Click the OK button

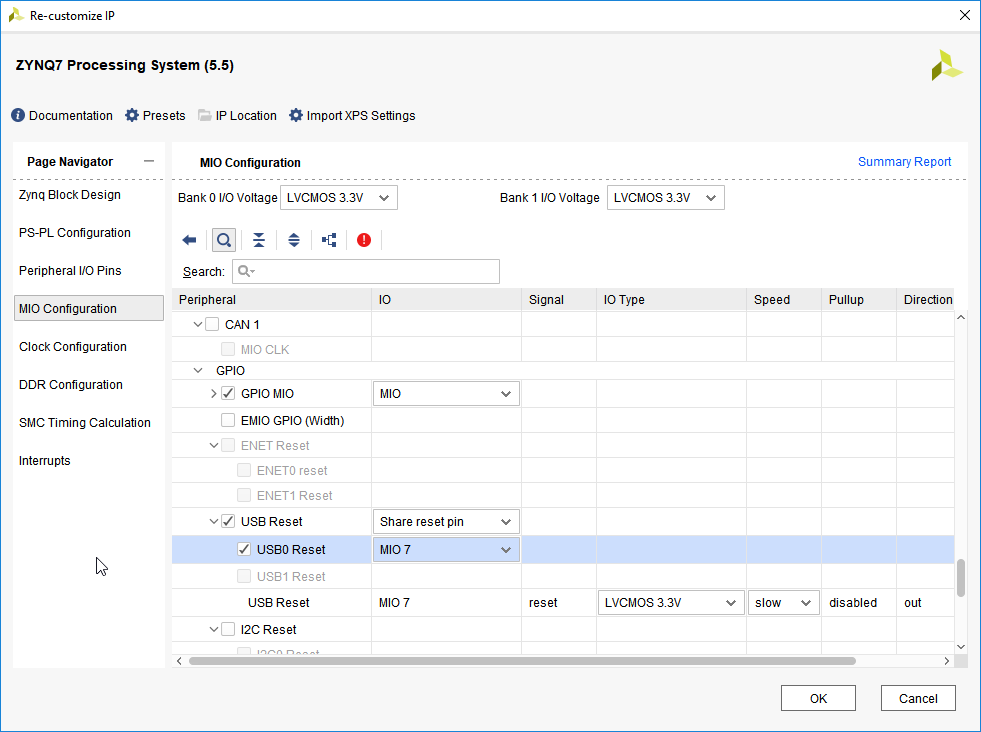818,699
